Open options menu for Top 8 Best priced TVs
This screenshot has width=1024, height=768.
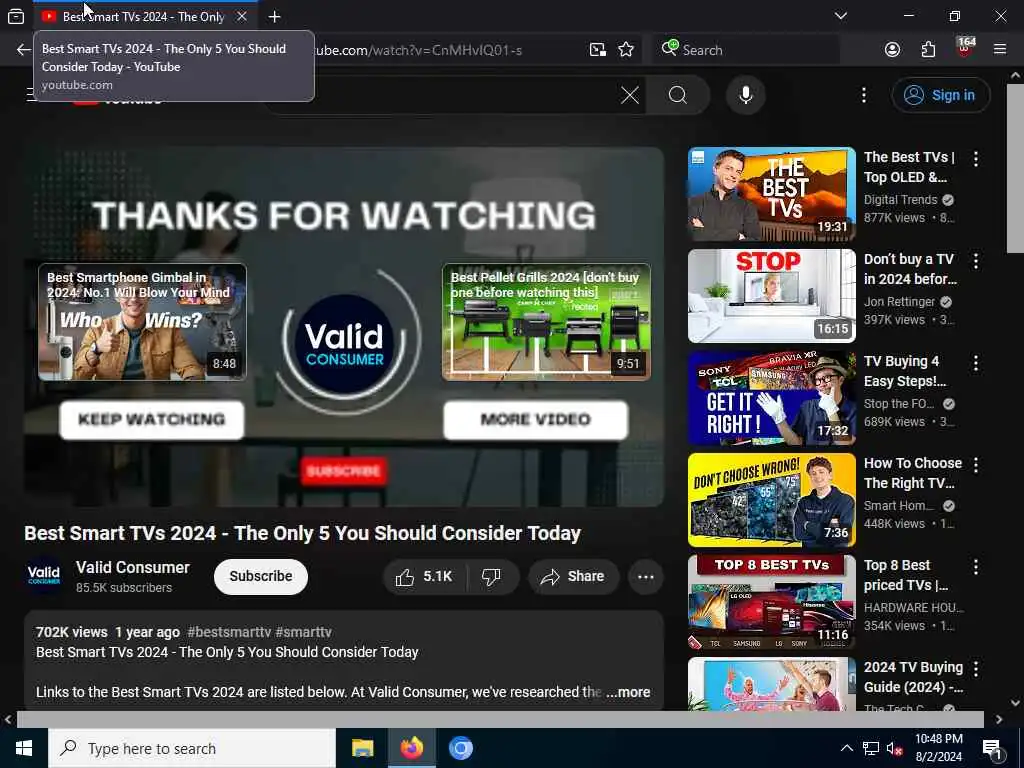(976, 567)
